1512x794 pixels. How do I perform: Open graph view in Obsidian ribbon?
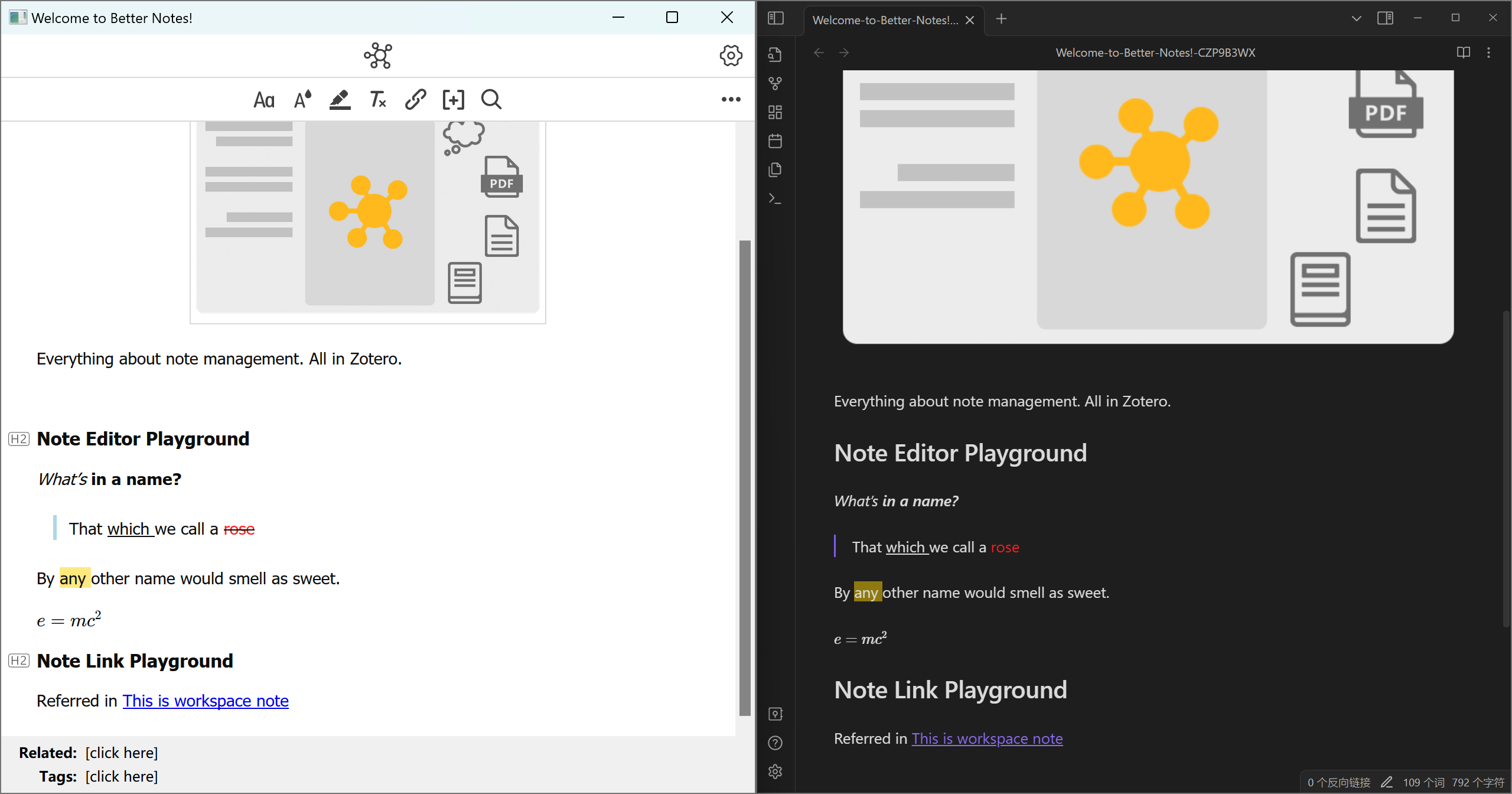[x=775, y=83]
